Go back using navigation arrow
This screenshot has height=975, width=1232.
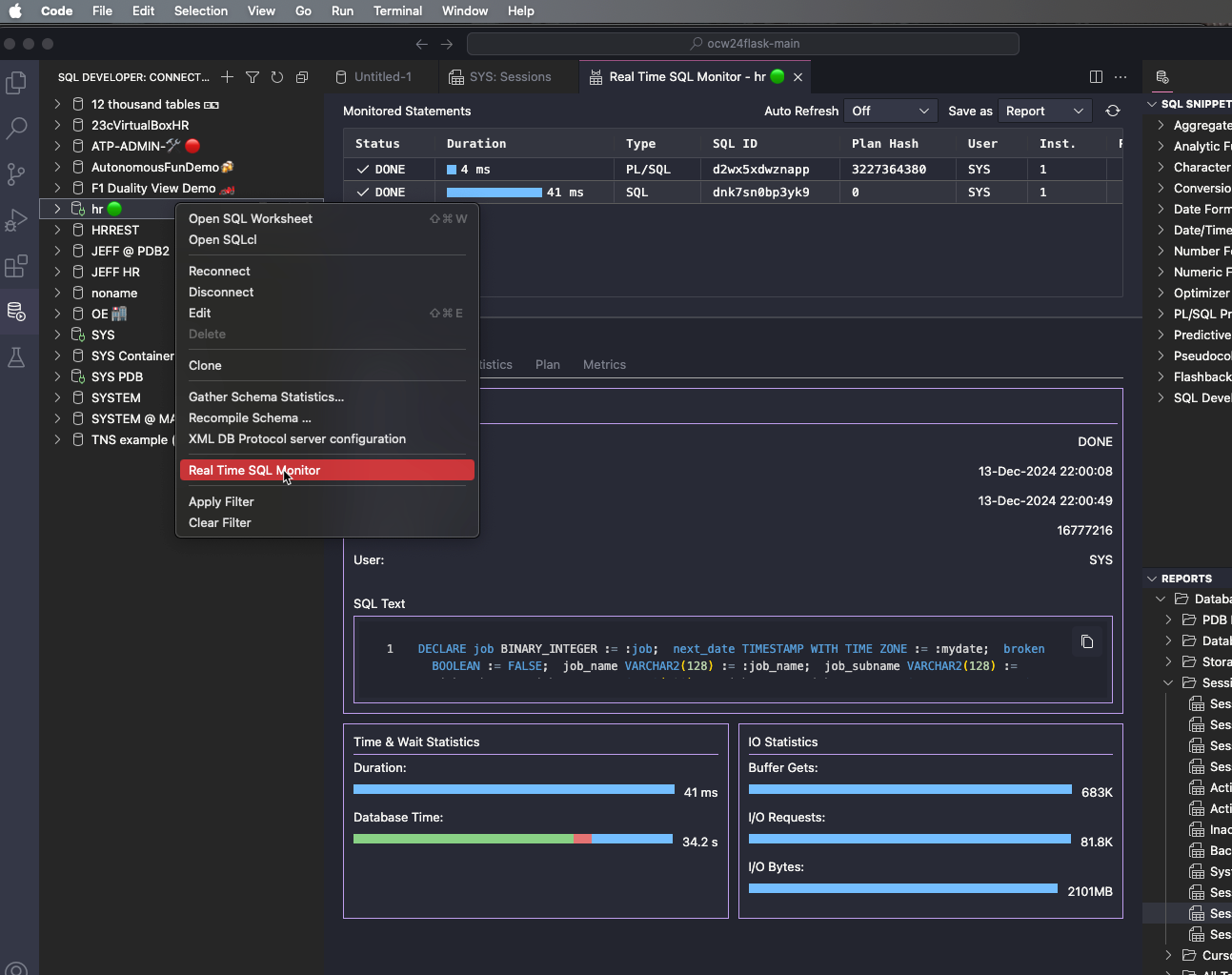click(x=422, y=44)
